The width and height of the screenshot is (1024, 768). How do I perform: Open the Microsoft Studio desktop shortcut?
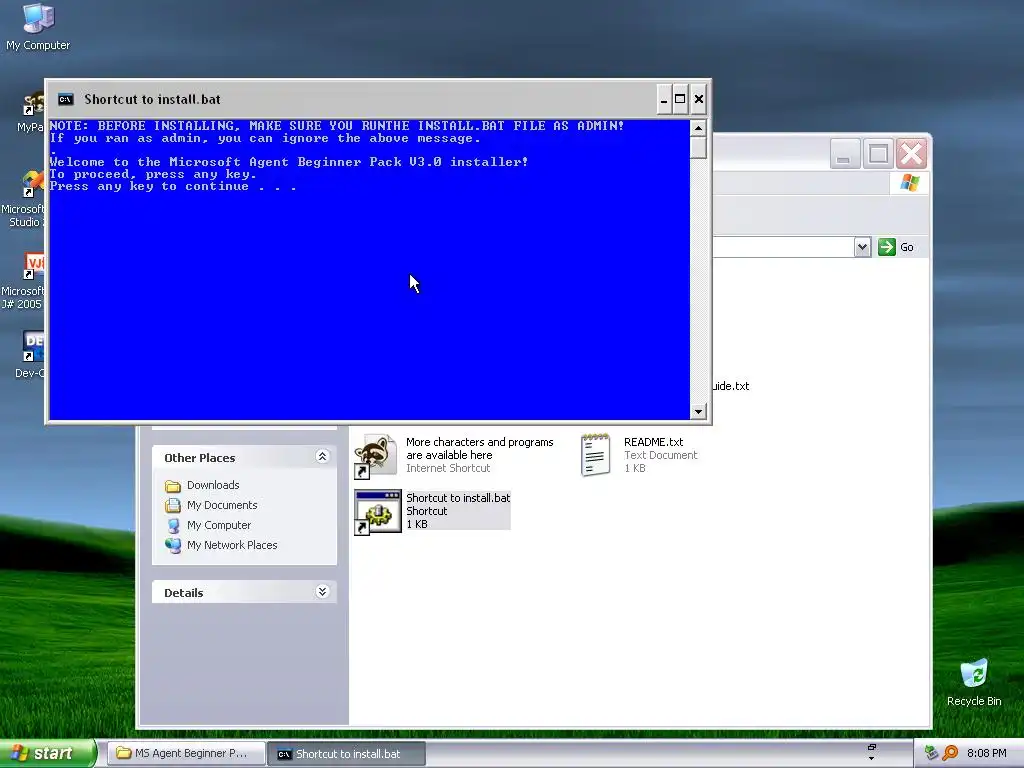click(x=26, y=199)
